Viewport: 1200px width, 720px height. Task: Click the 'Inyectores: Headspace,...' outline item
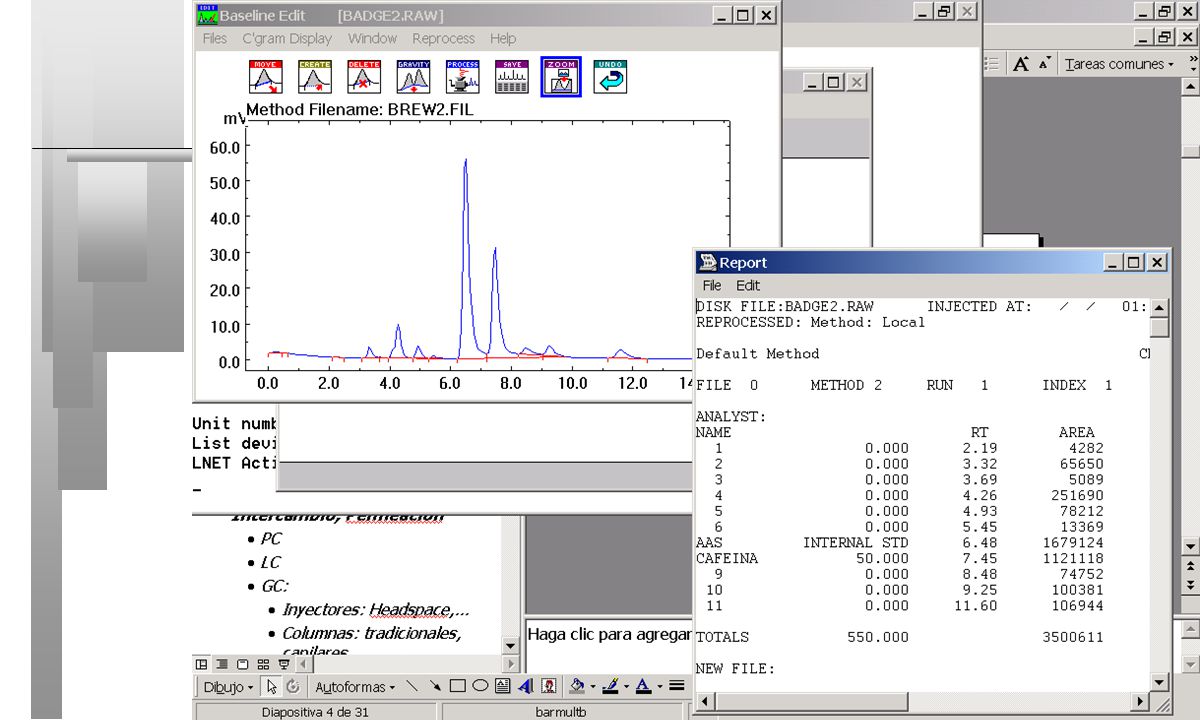[x=376, y=609]
